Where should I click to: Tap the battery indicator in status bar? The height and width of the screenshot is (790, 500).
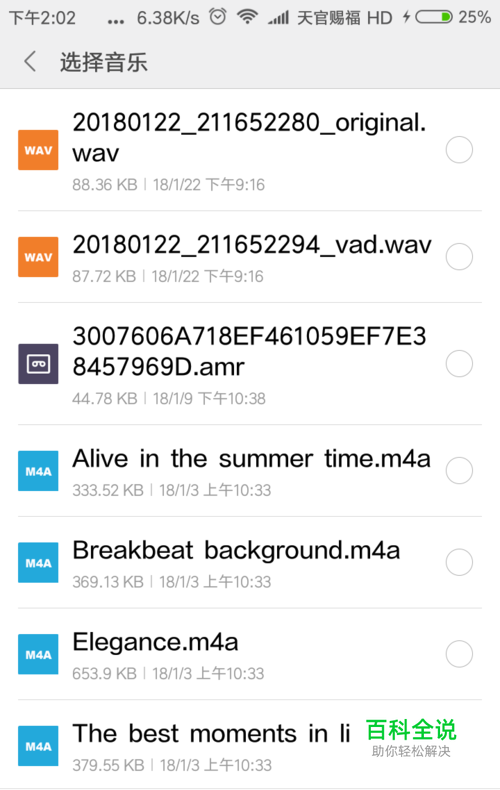[x=433, y=17]
